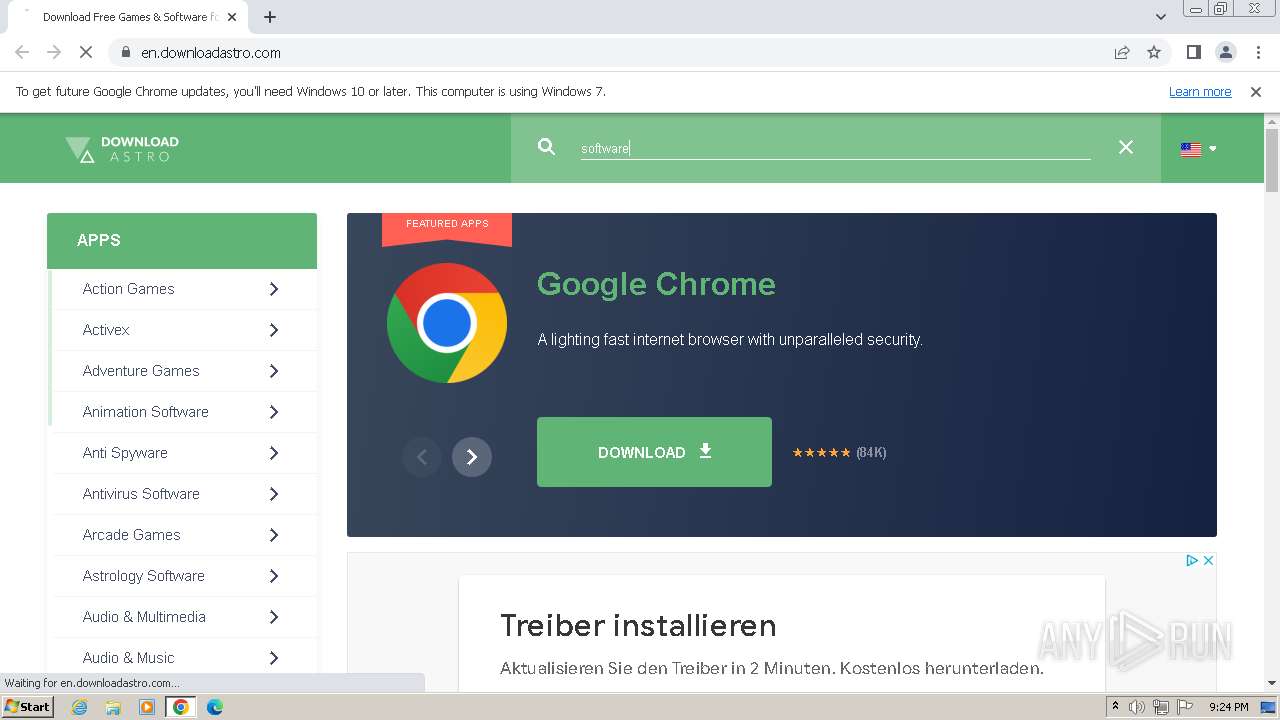Share this page icon
Image resolution: width=1280 pixels, height=720 pixels.
coord(1122,52)
